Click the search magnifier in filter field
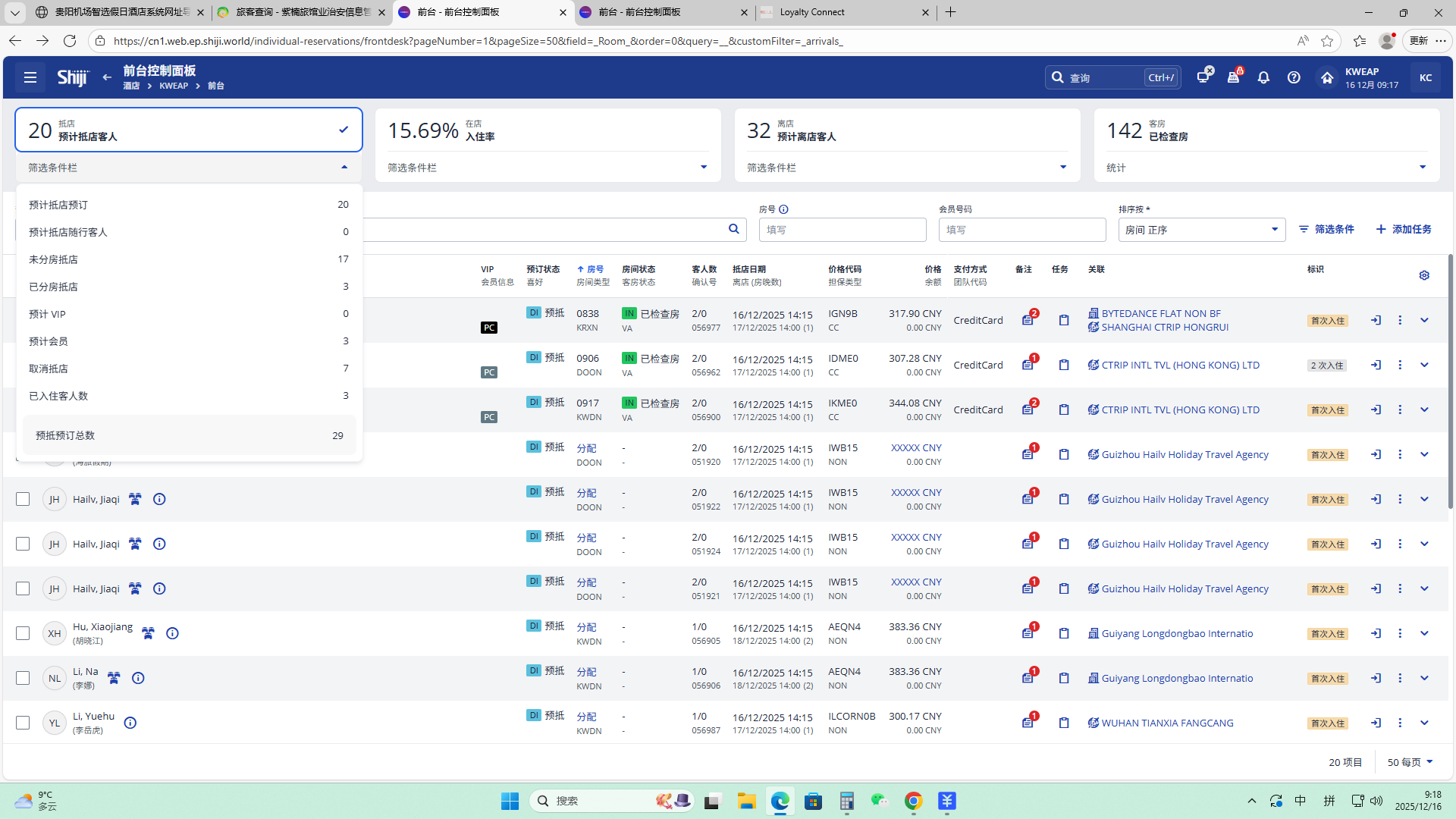 click(x=733, y=229)
